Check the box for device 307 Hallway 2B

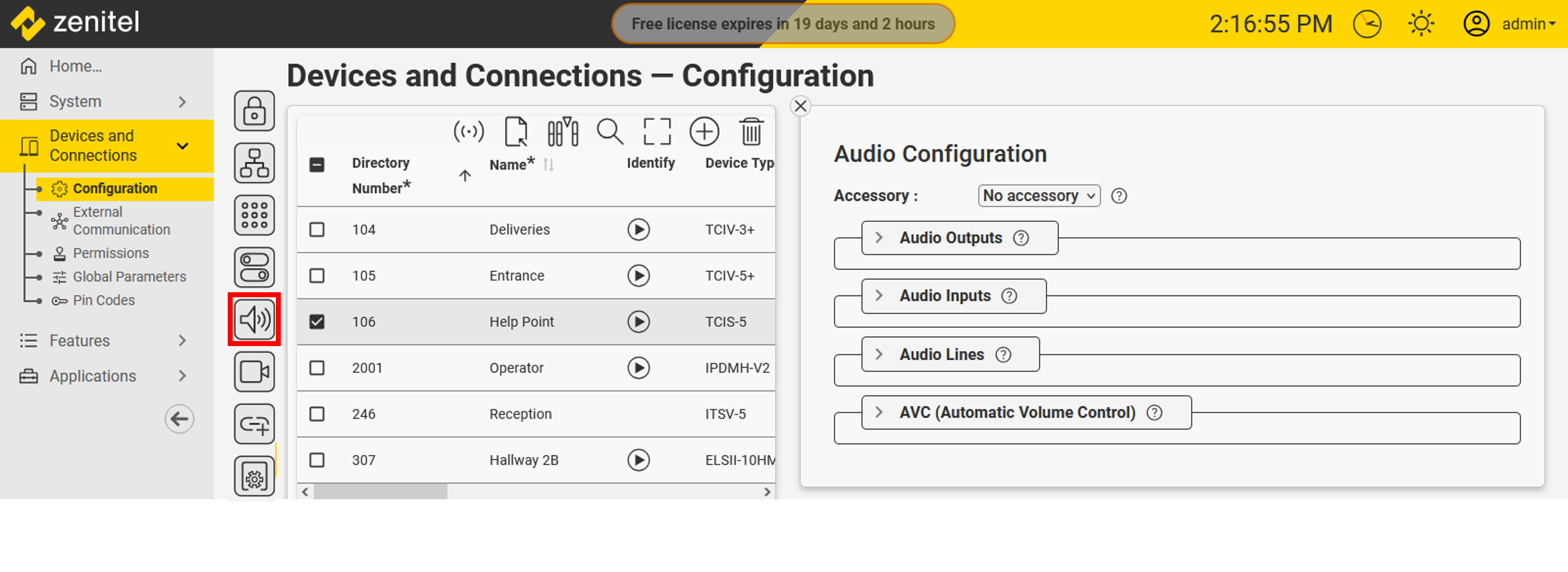pos(317,460)
